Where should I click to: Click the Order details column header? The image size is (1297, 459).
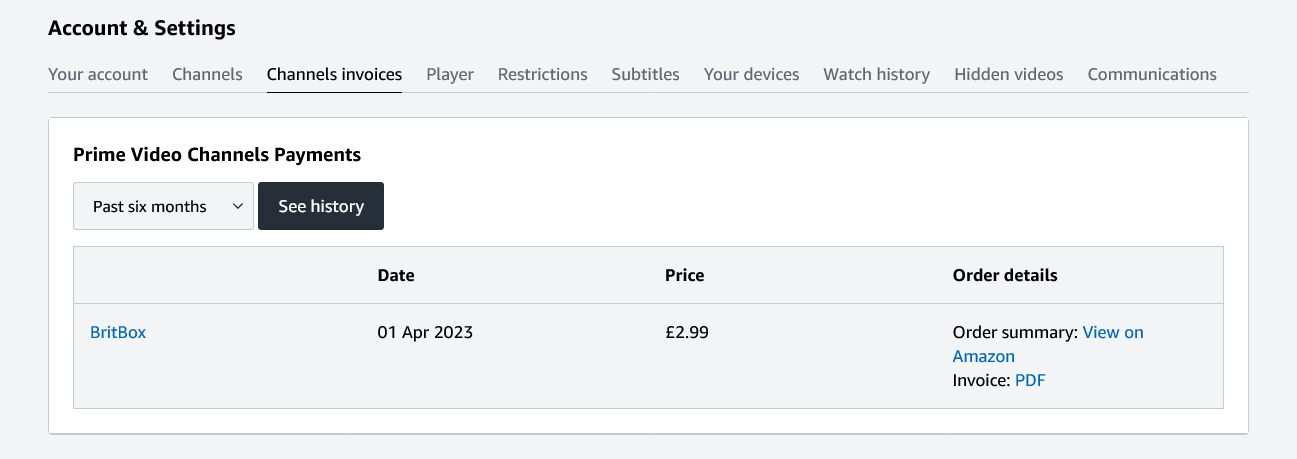pos(1005,275)
